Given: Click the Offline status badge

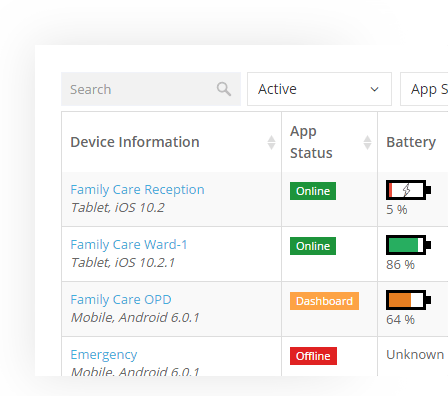Looking at the screenshot, I should (x=313, y=356).
